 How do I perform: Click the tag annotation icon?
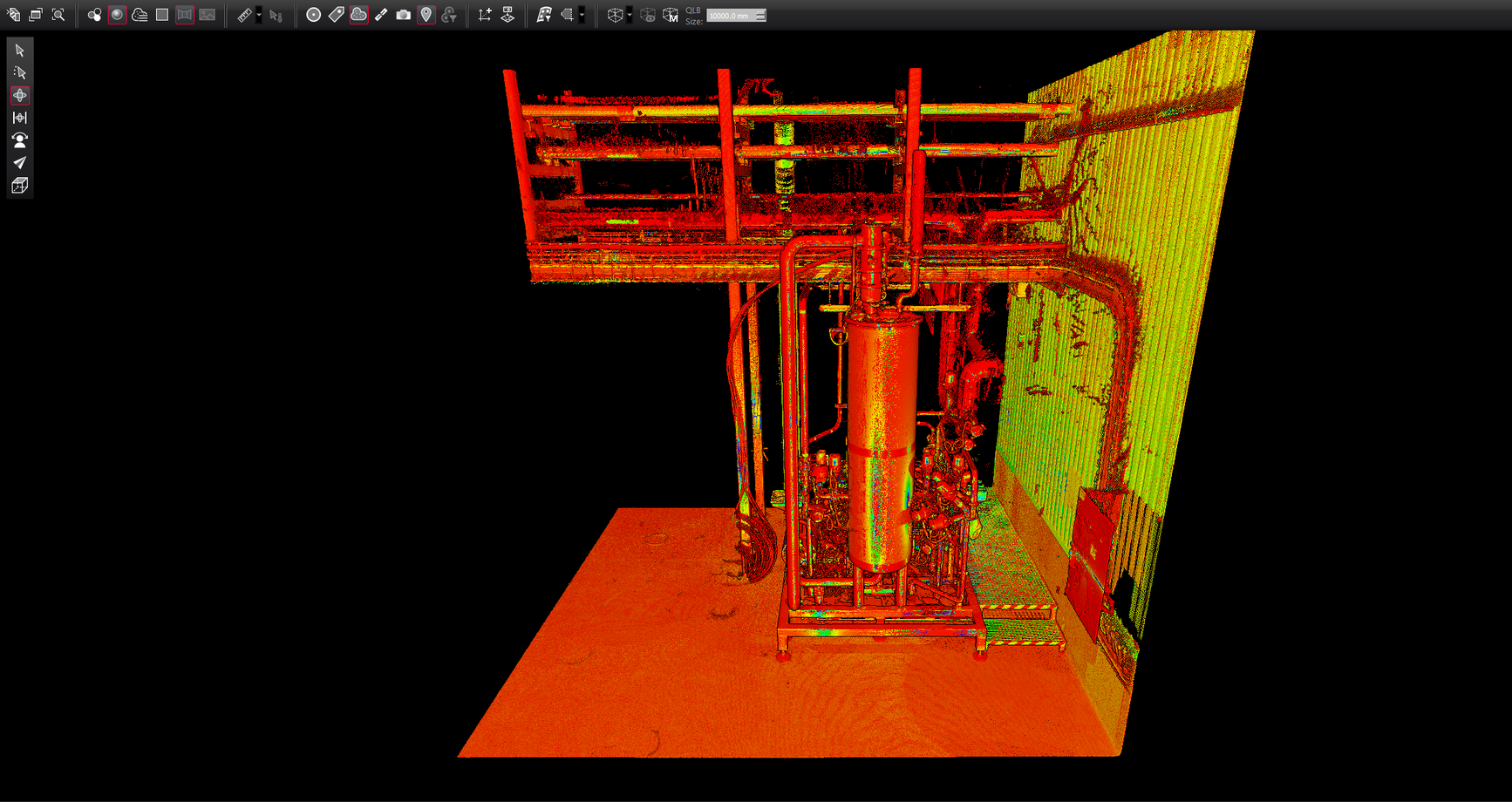336,15
